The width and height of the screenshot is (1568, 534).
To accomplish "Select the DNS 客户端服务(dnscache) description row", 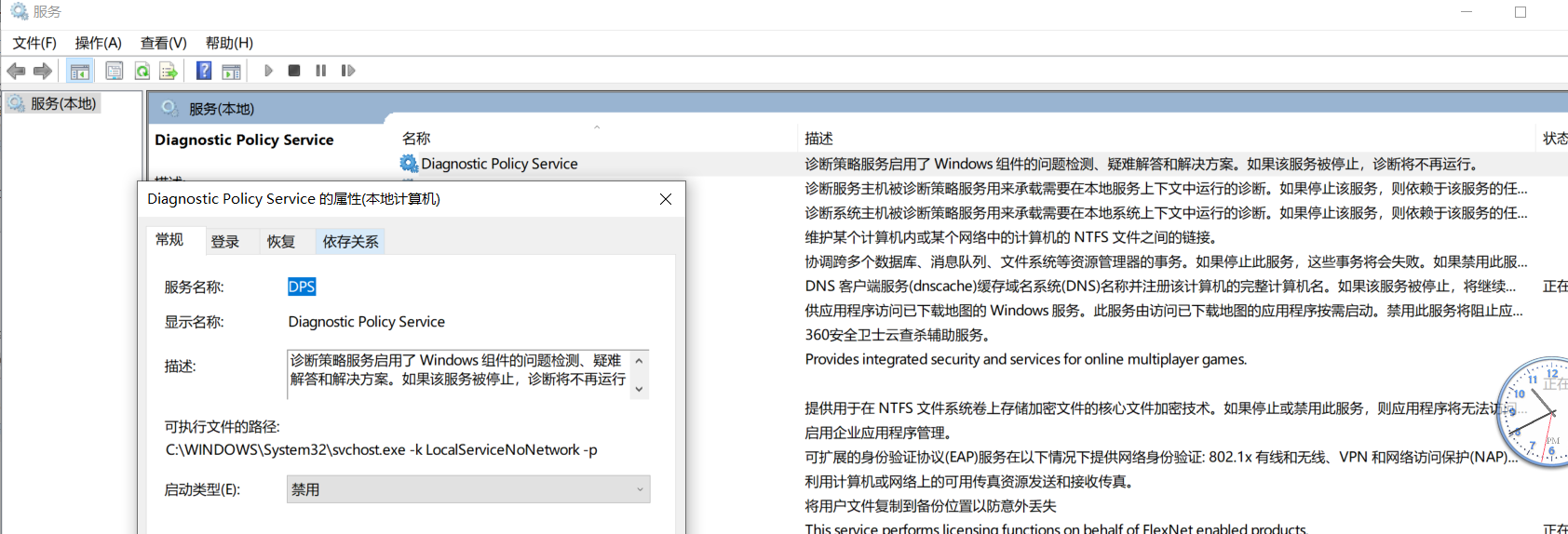I will 1160,287.
